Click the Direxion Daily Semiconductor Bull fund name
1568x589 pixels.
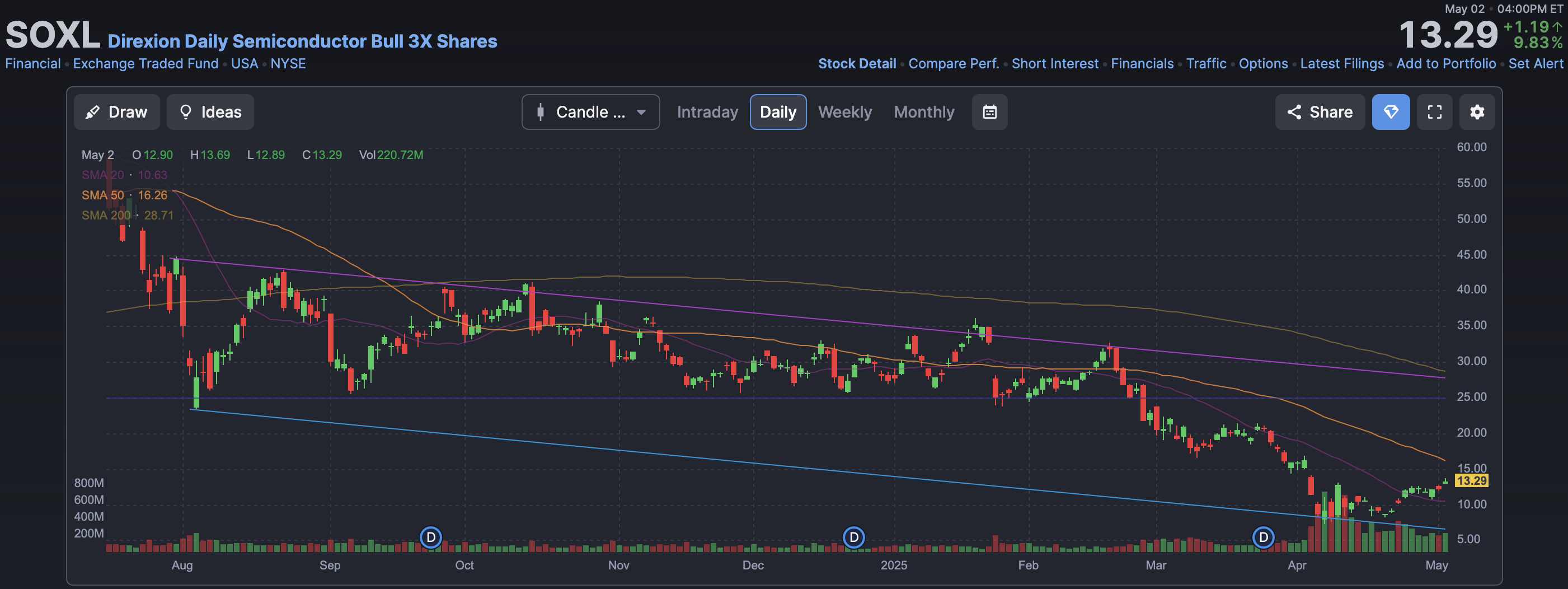[302, 41]
